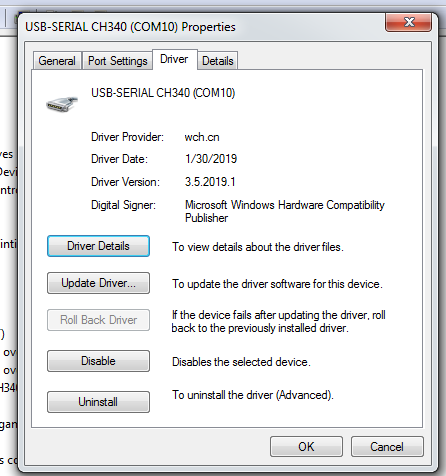Switch to the General tab
Image resolution: width=446 pixels, height=476 pixels.
click(x=57, y=61)
